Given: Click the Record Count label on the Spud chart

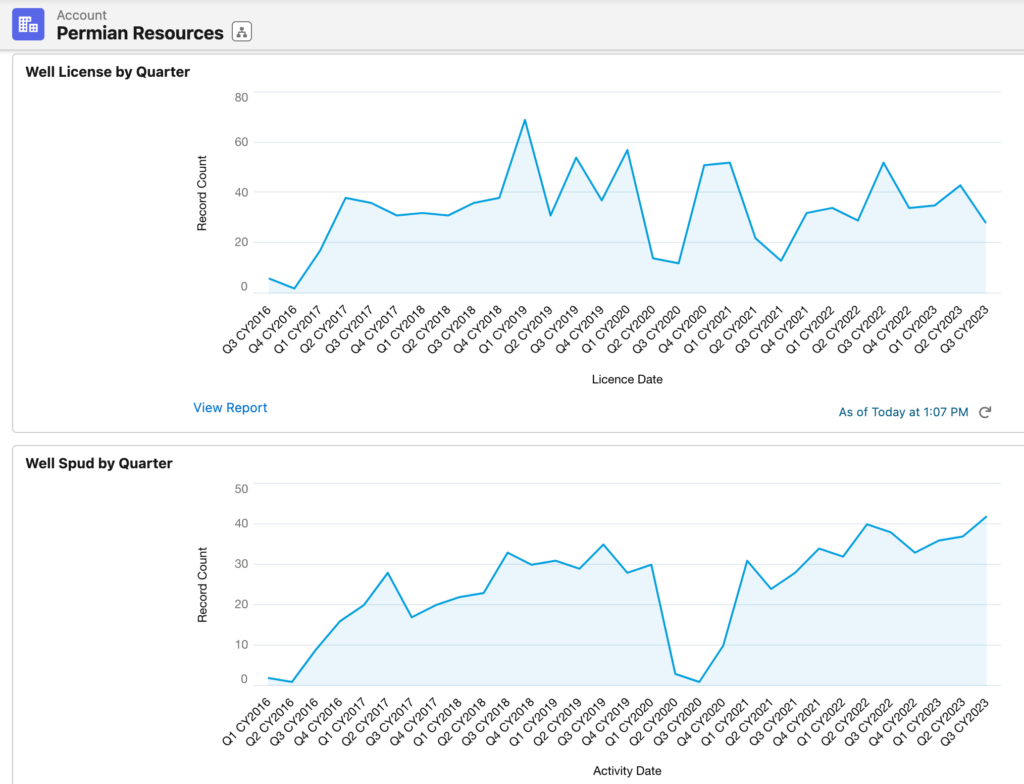Looking at the screenshot, I should tap(202, 585).
